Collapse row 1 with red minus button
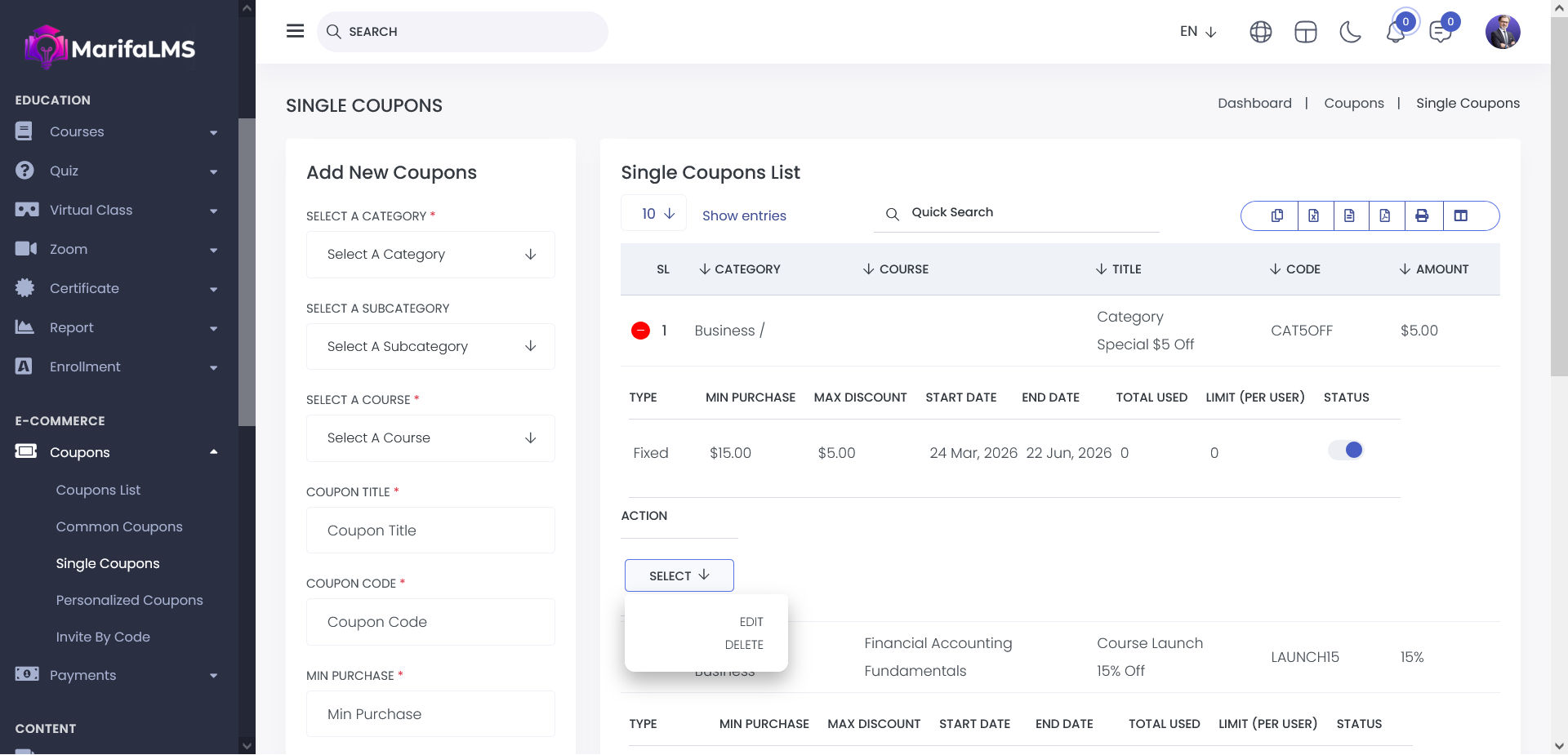1568x755 pixels. [x=640, y=331]
